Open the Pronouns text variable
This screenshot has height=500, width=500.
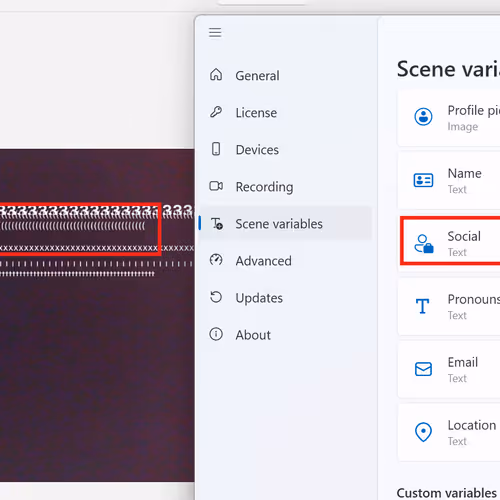pyautogui.click(x=449, y=307)
